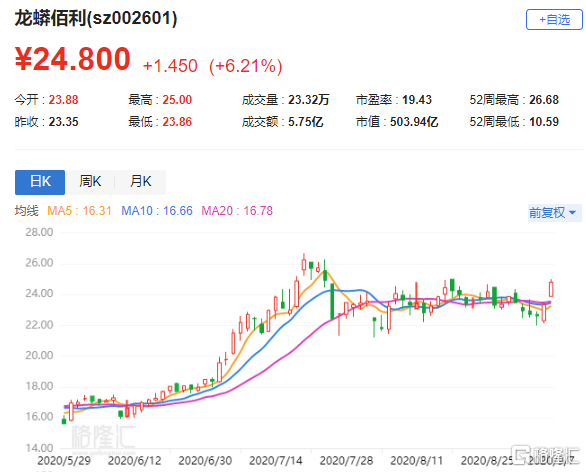Click the 52周最高 value 26.68
586x472 pixels.
click(544, 100)
